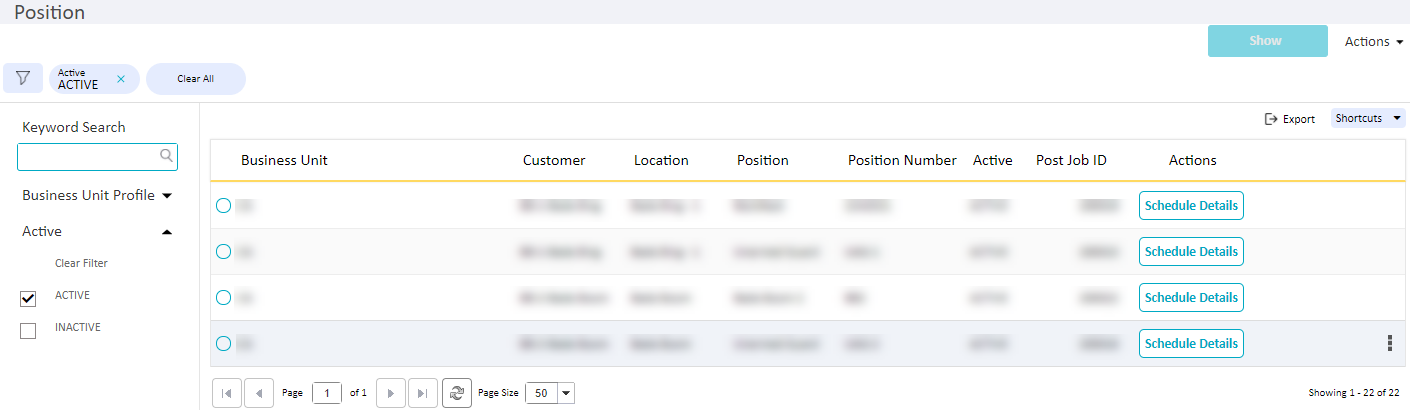This screenshot has width=1410, height=410.
Task: Sort by Position Number column header
Action: (902, 160)
